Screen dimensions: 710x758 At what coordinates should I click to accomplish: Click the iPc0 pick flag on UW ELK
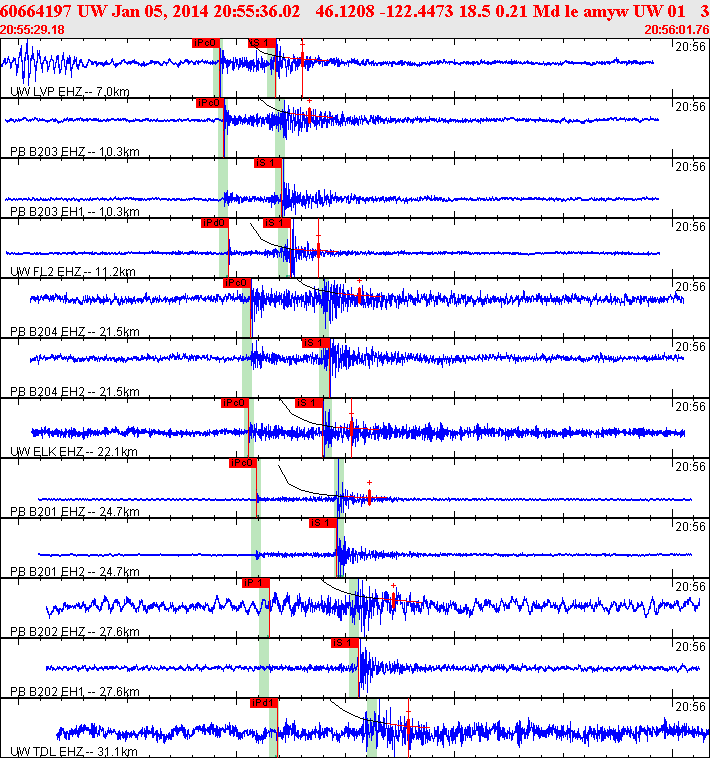pyautogui.click(x=235, y=403)
